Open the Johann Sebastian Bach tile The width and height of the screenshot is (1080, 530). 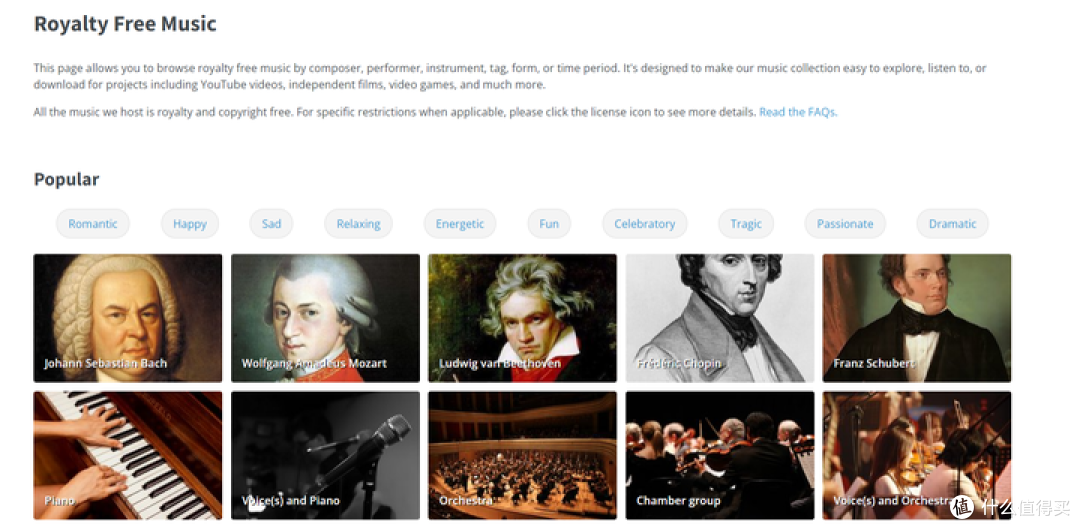(x=128, y=318)
